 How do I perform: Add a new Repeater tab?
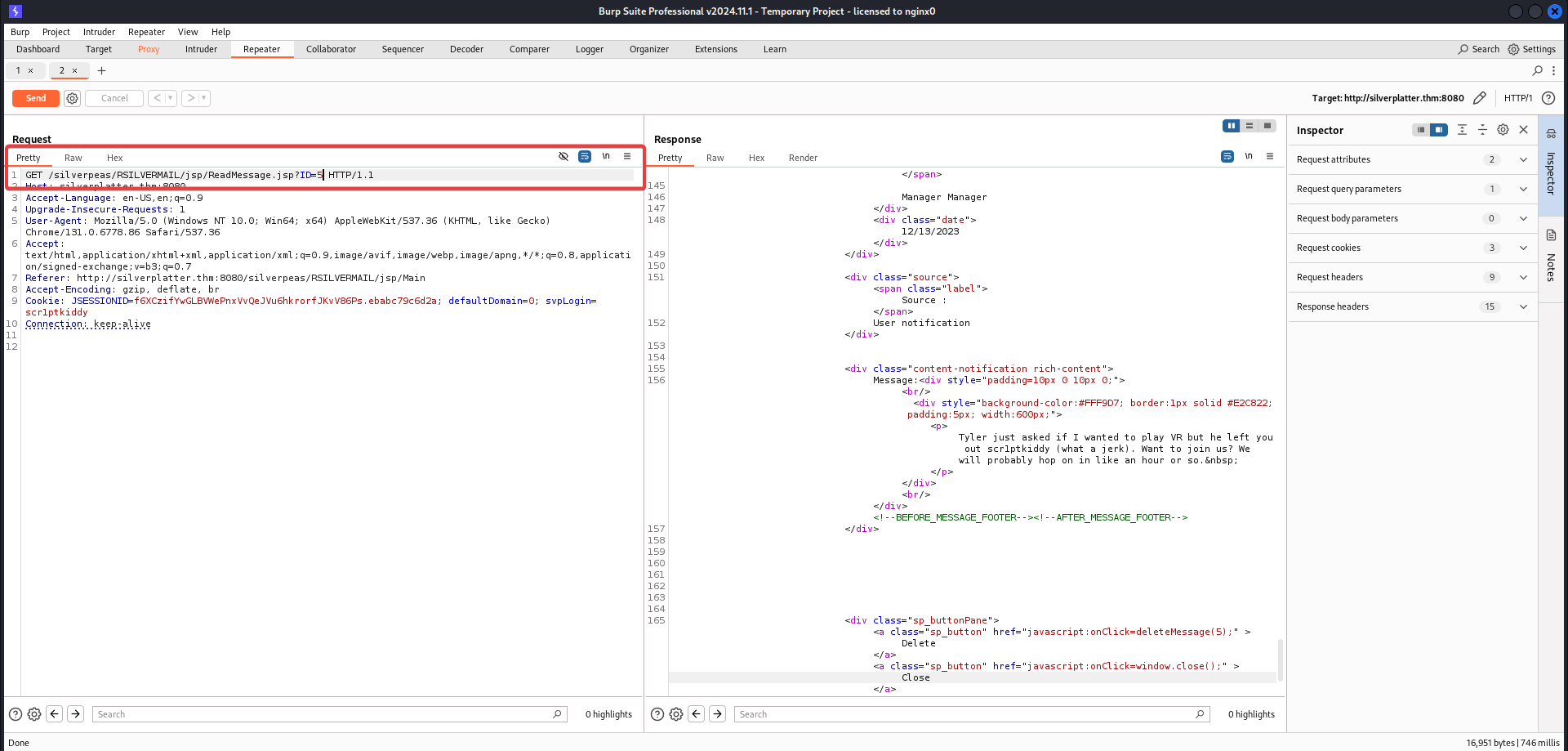pyautogui.click(x=102, y=70)
